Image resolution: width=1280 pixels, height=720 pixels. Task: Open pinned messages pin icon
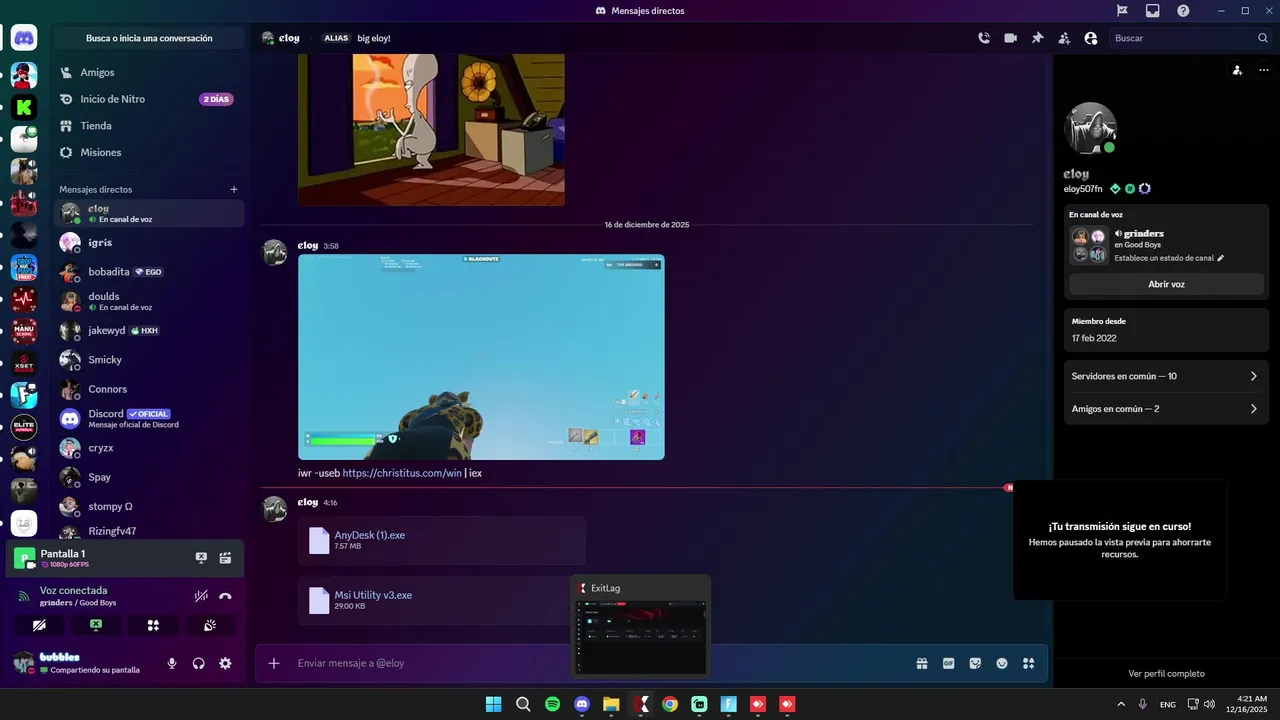click(1037, 38)
